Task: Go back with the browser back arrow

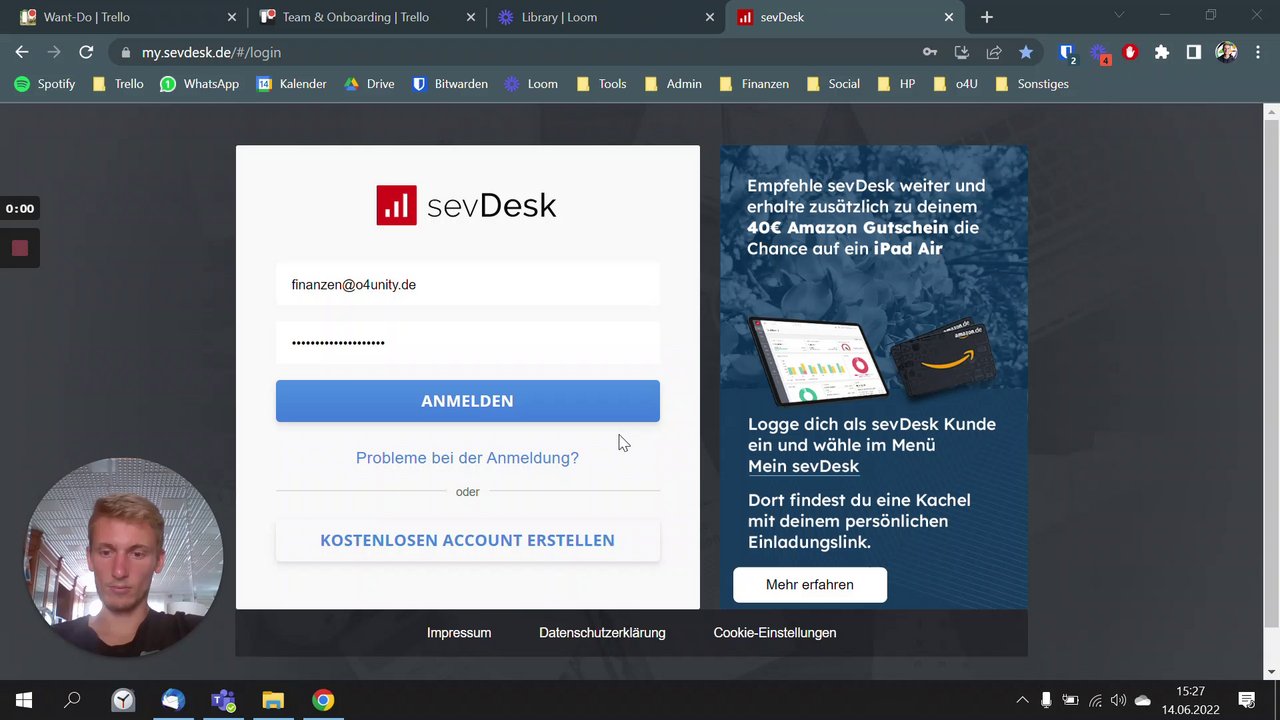Action: point(22,52)
